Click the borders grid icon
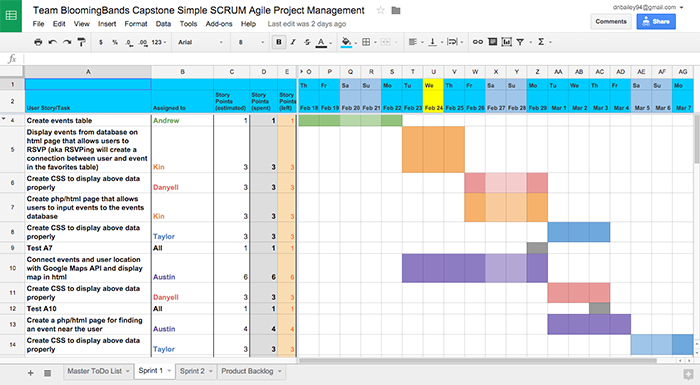This screenshot has height=385, width=700. 366,42
